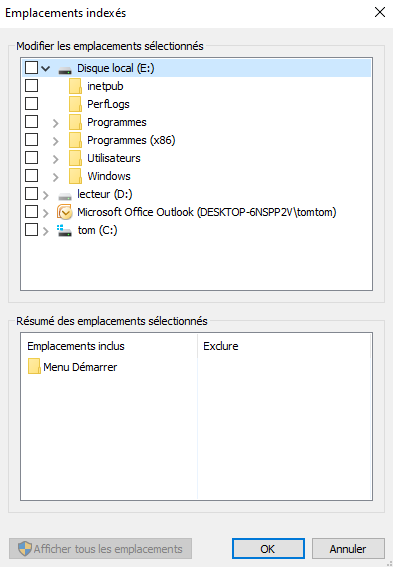The image size is (393, 567).
Task: Click Afficher tous les emplacements button
Action: (101, 549)
